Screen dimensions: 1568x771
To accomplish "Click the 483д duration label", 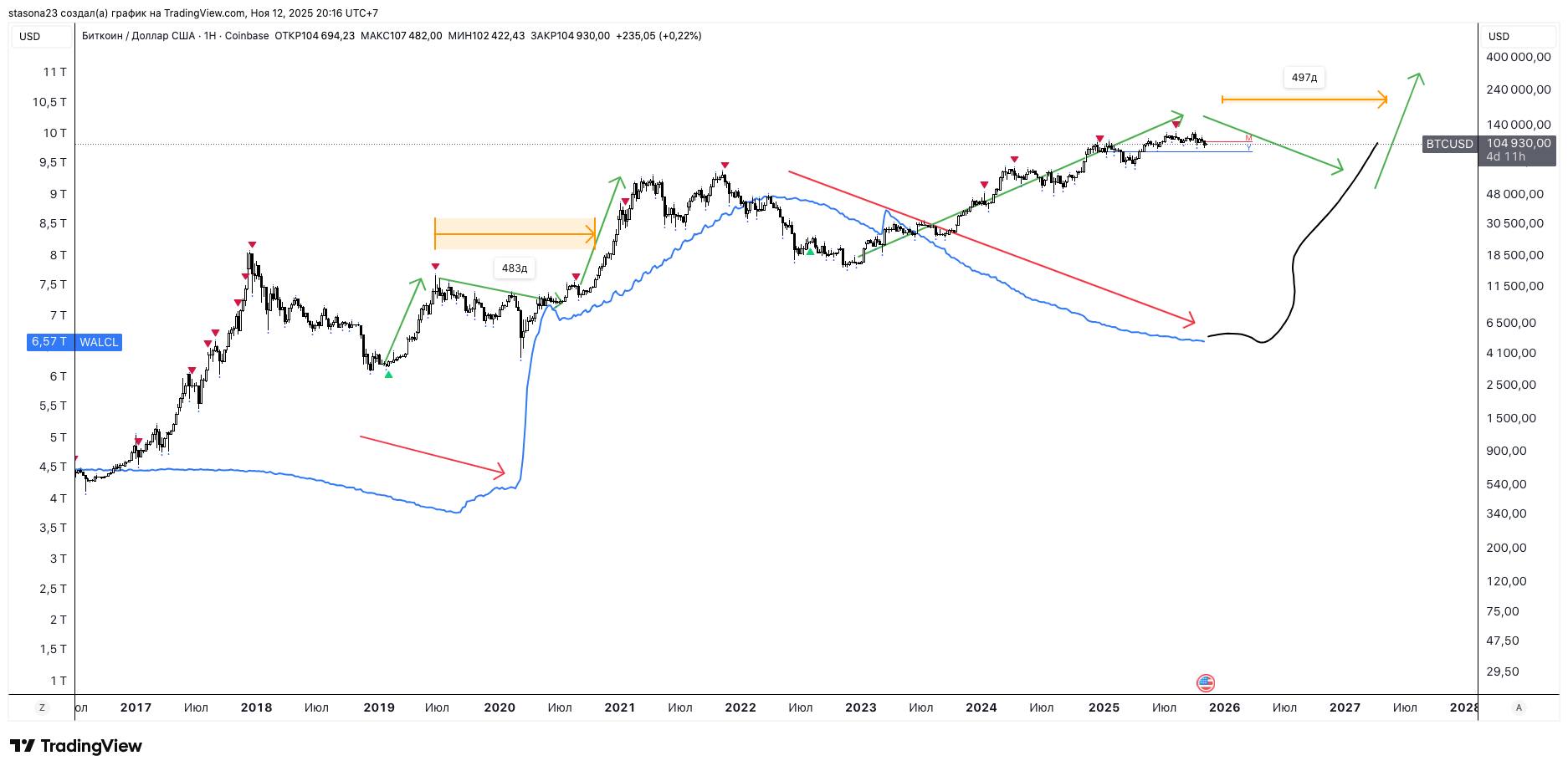I will point(515,268).
